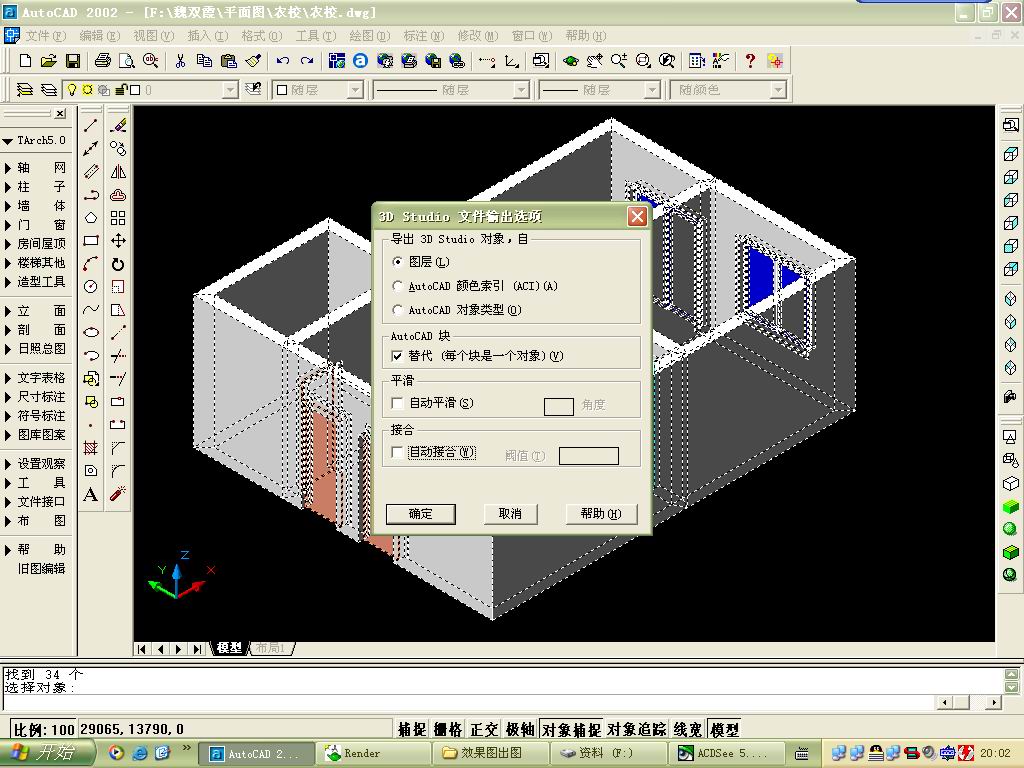Expand the 轴网 menu group
Screen dimensions: 1024x768
click(x=36, y=168)
